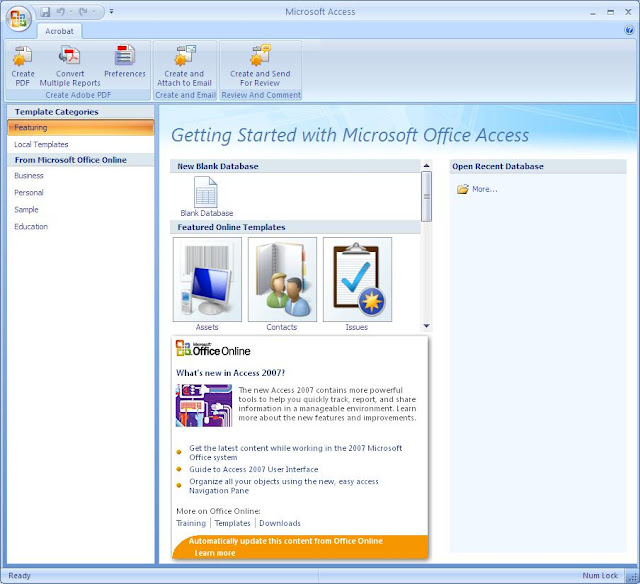Screen dimensions: 640x584
Task: Open the Customize Quick Access Toolbar dropdown
Action: pyautogui.click(x=111, y=12)
